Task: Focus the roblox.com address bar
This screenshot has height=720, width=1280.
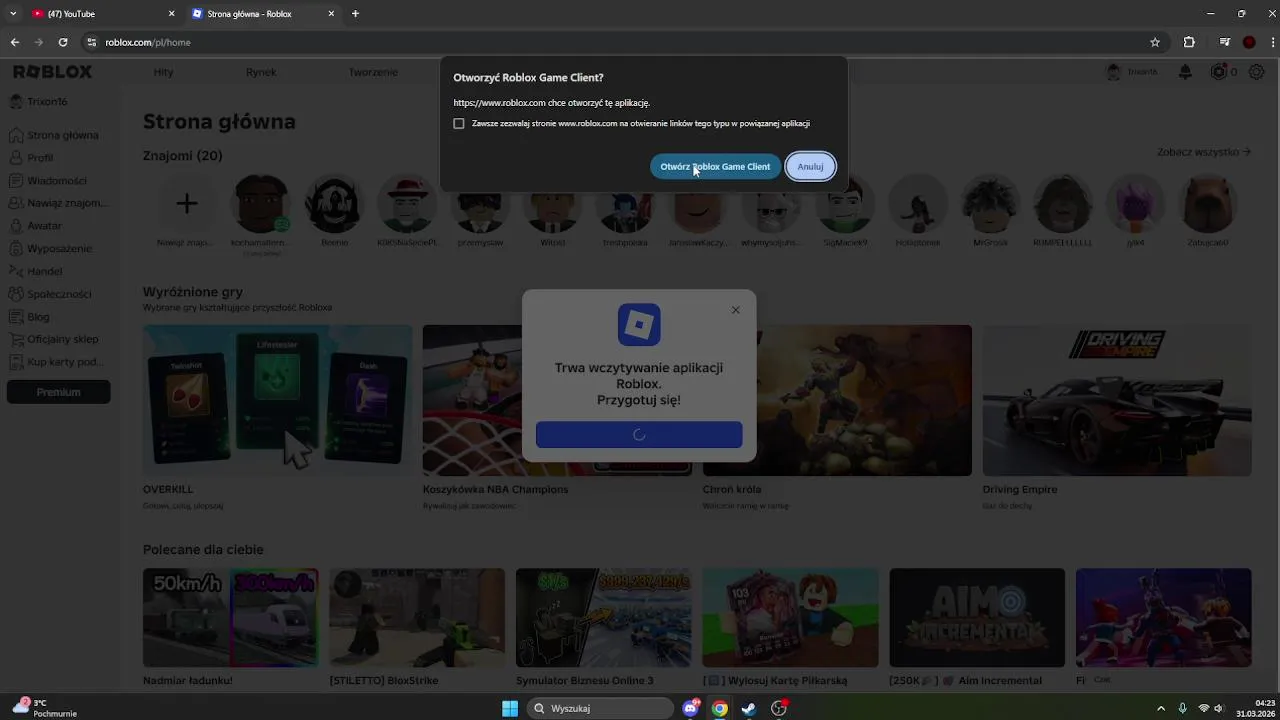Action: pos(620,42)
